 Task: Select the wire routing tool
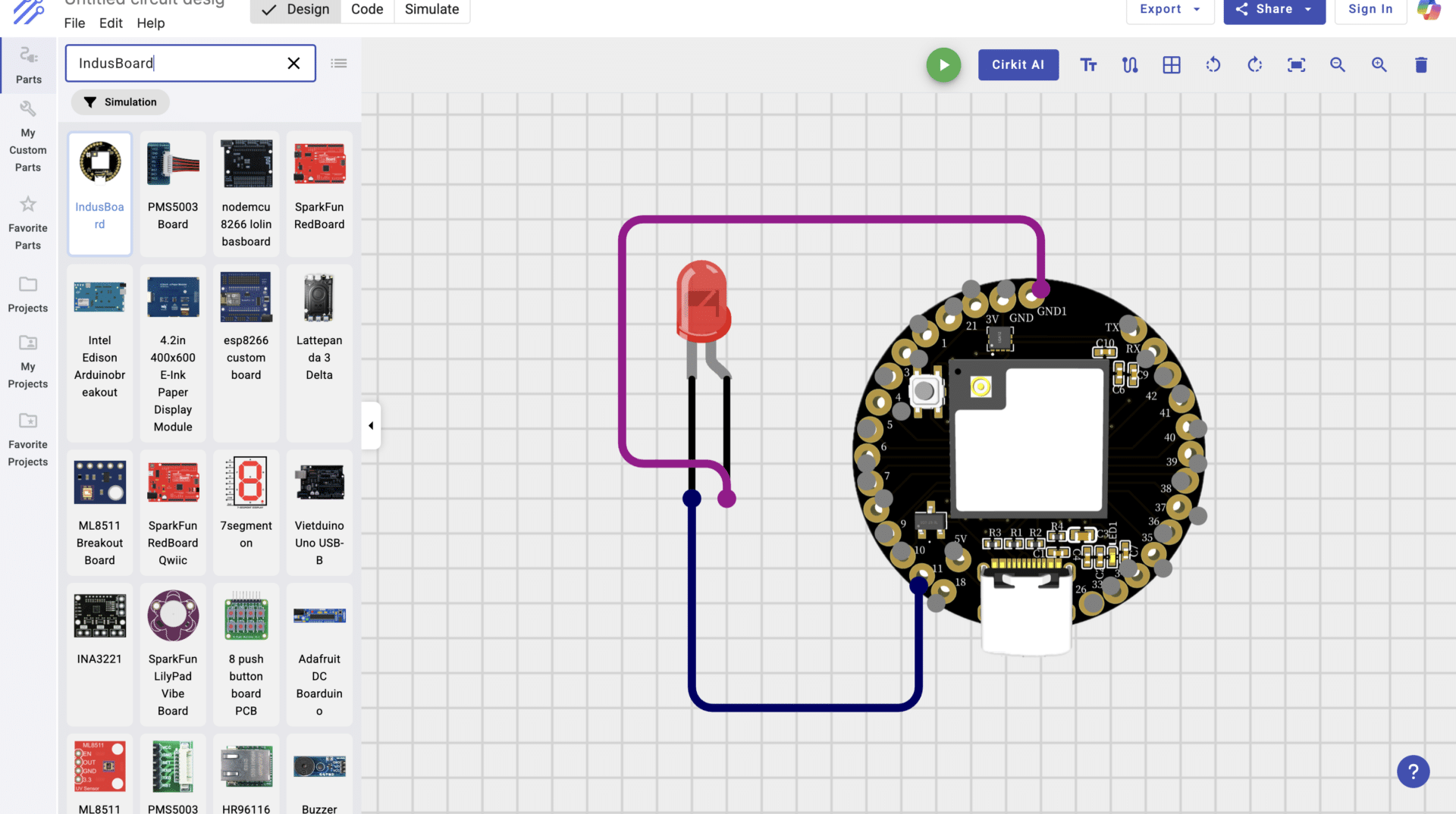click(1129, 65)
